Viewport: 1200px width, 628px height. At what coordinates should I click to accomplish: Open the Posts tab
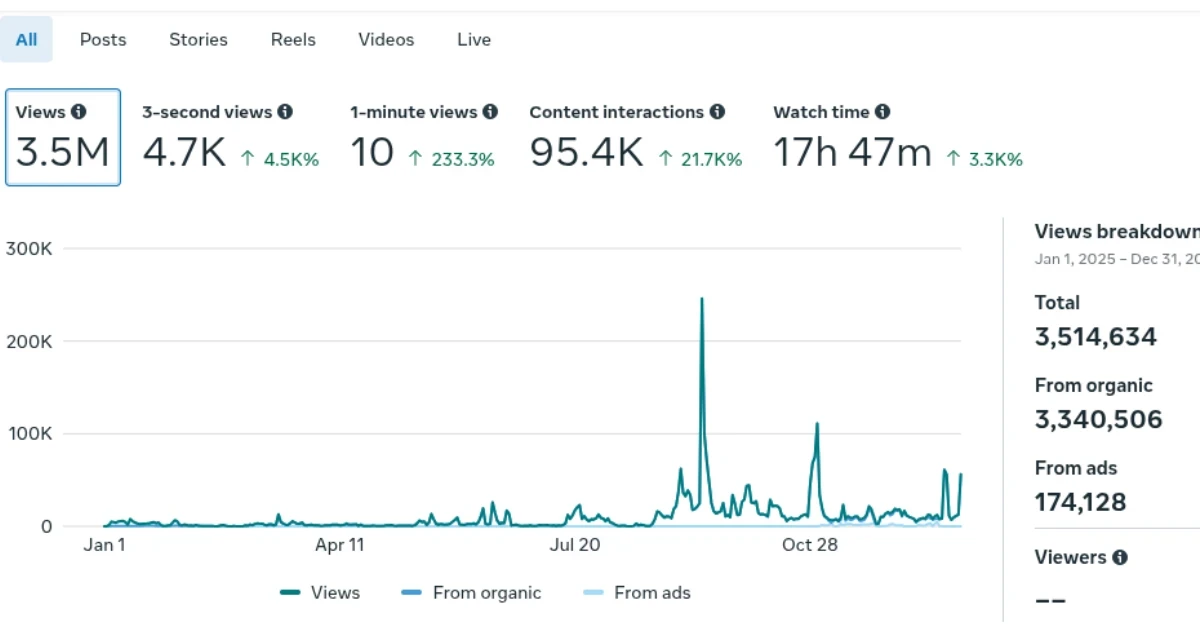click(103, 40)
